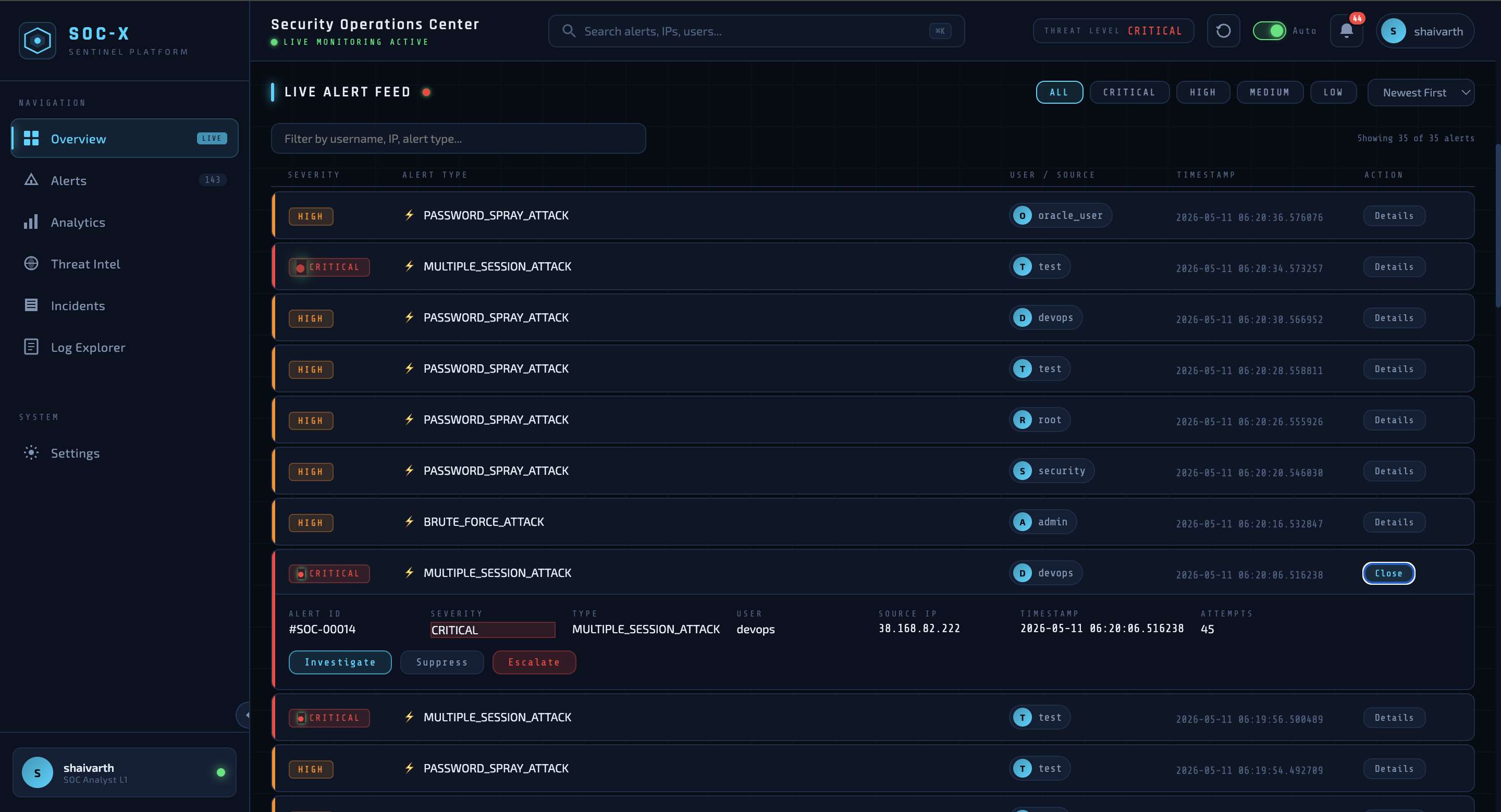Click the SEVERITY column header

tap(313, 175)
